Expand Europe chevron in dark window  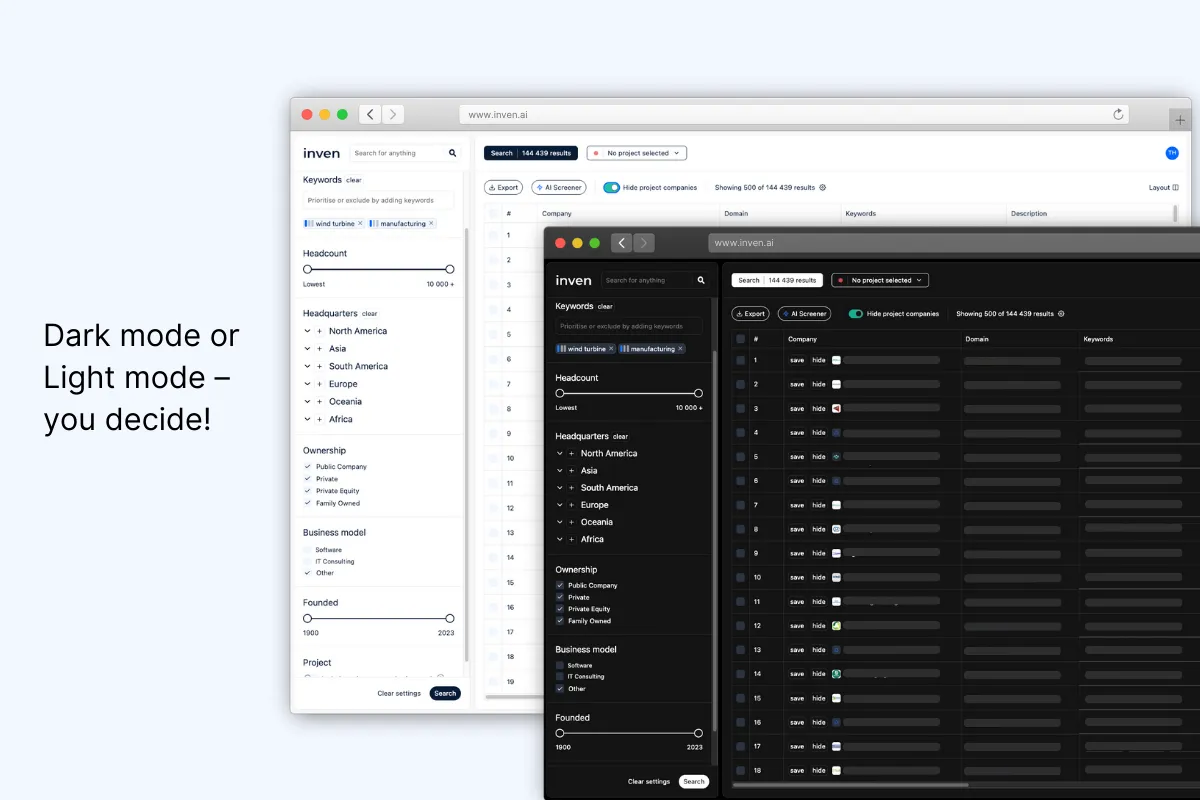pyautogui.click(x=560, y=505)
